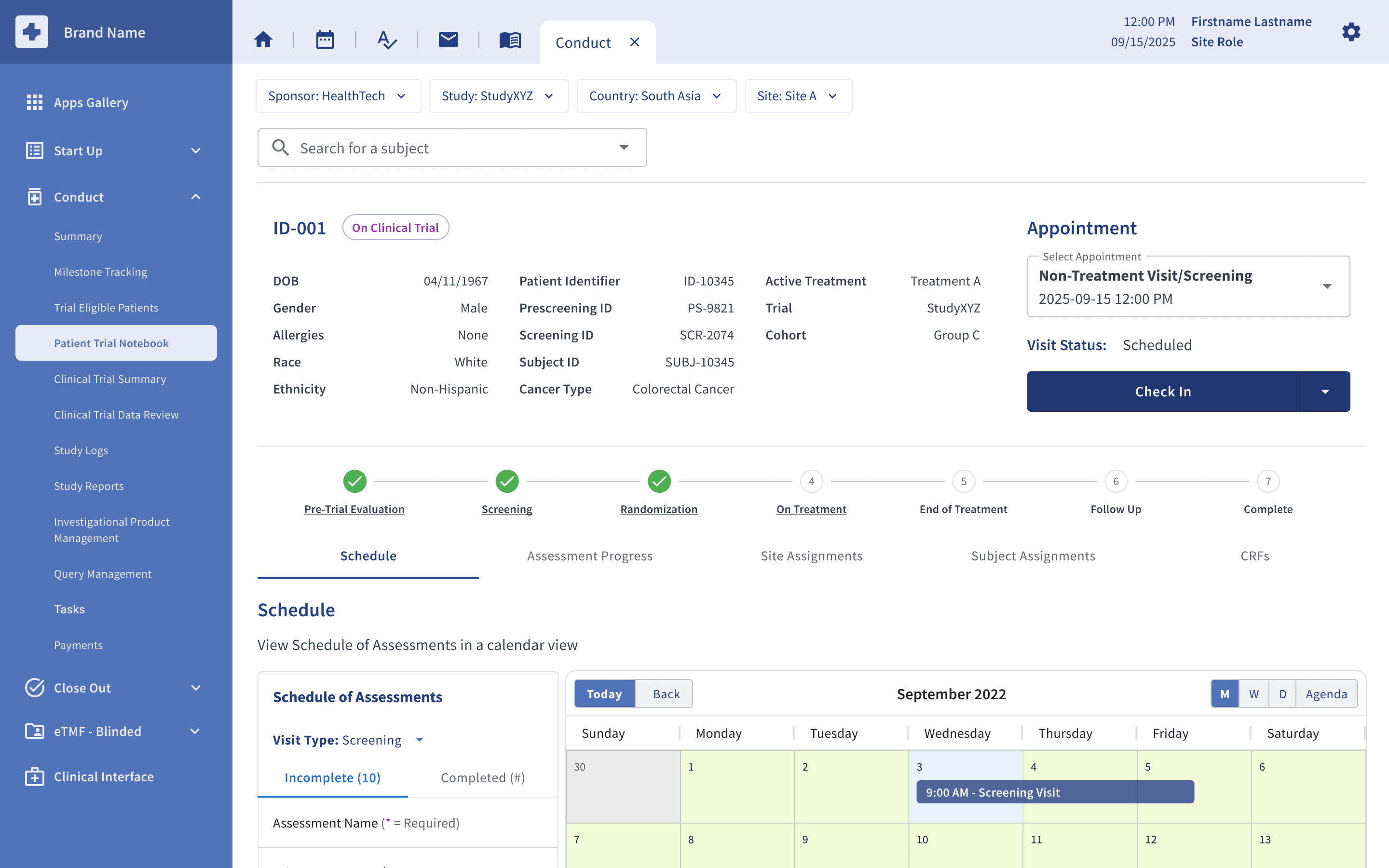Select the End of Treatment step marker
This screenshot has width=1389, height=868.
[x=964, y=481]
